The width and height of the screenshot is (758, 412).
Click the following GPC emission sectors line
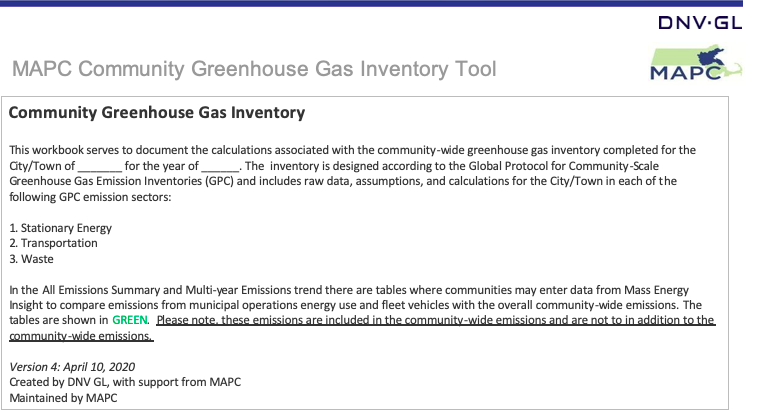click(x=90, y=197)
